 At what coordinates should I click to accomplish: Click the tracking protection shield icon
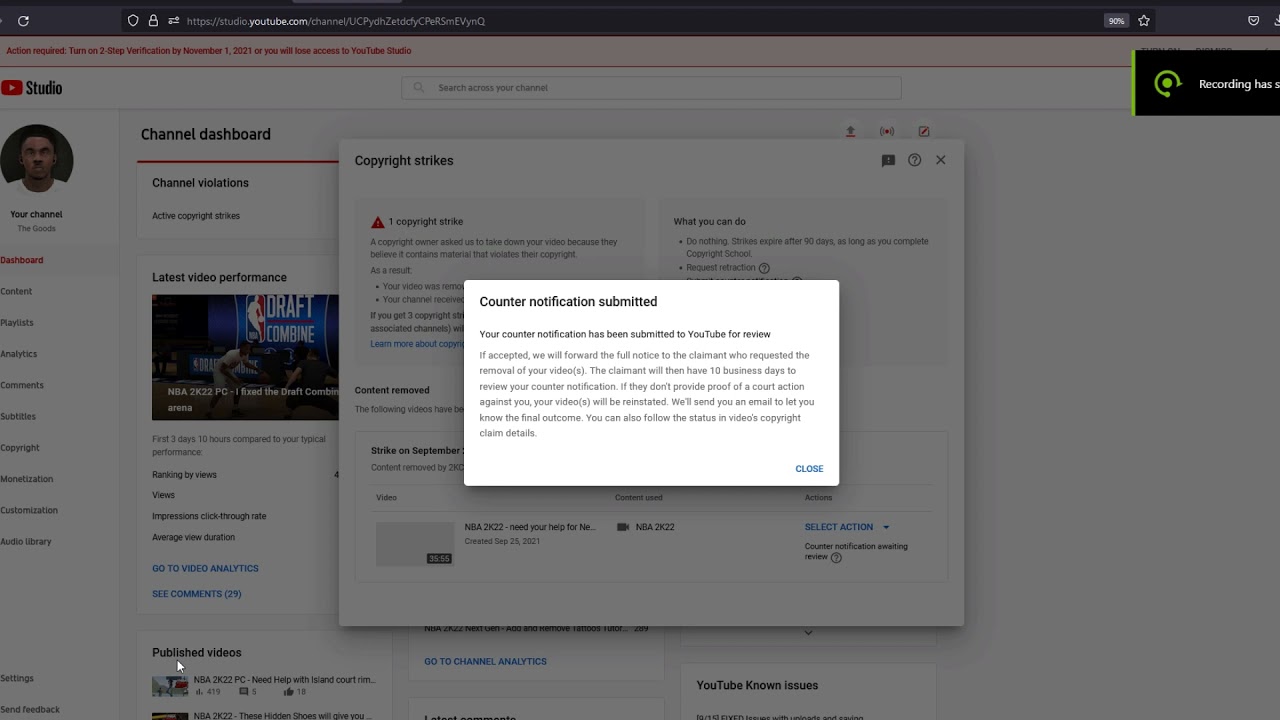tap(133, 20)
